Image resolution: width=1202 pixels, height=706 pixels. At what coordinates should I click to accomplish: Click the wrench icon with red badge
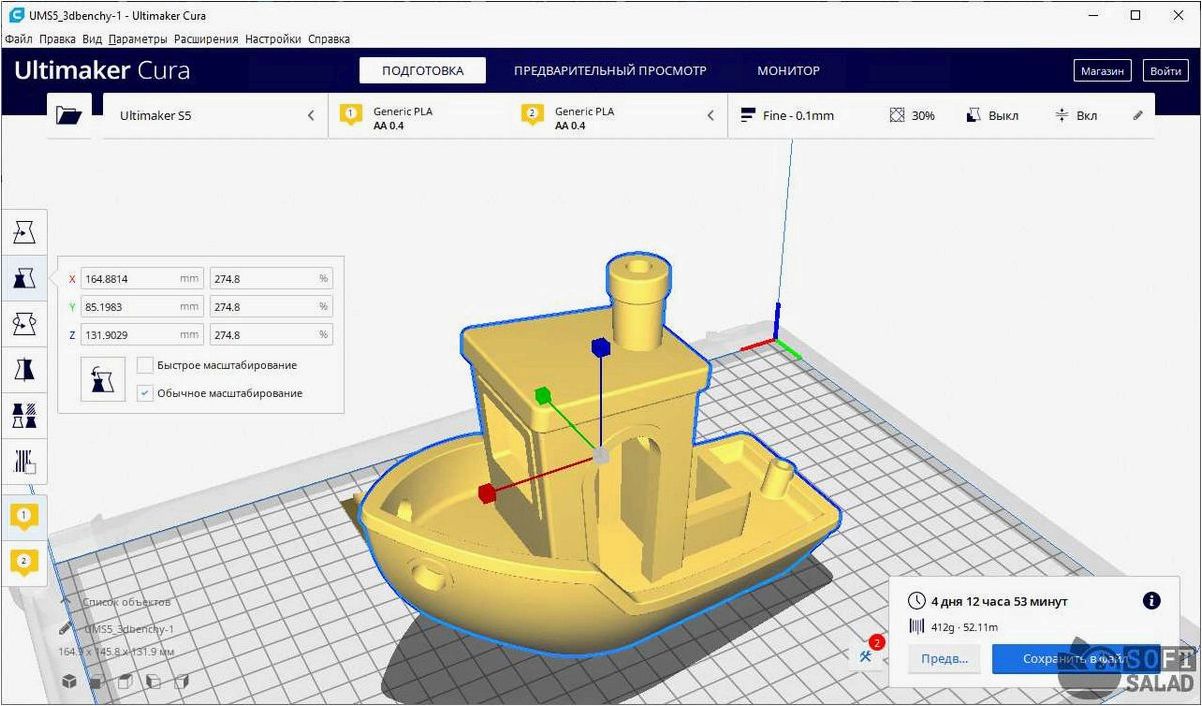(866, 656)
